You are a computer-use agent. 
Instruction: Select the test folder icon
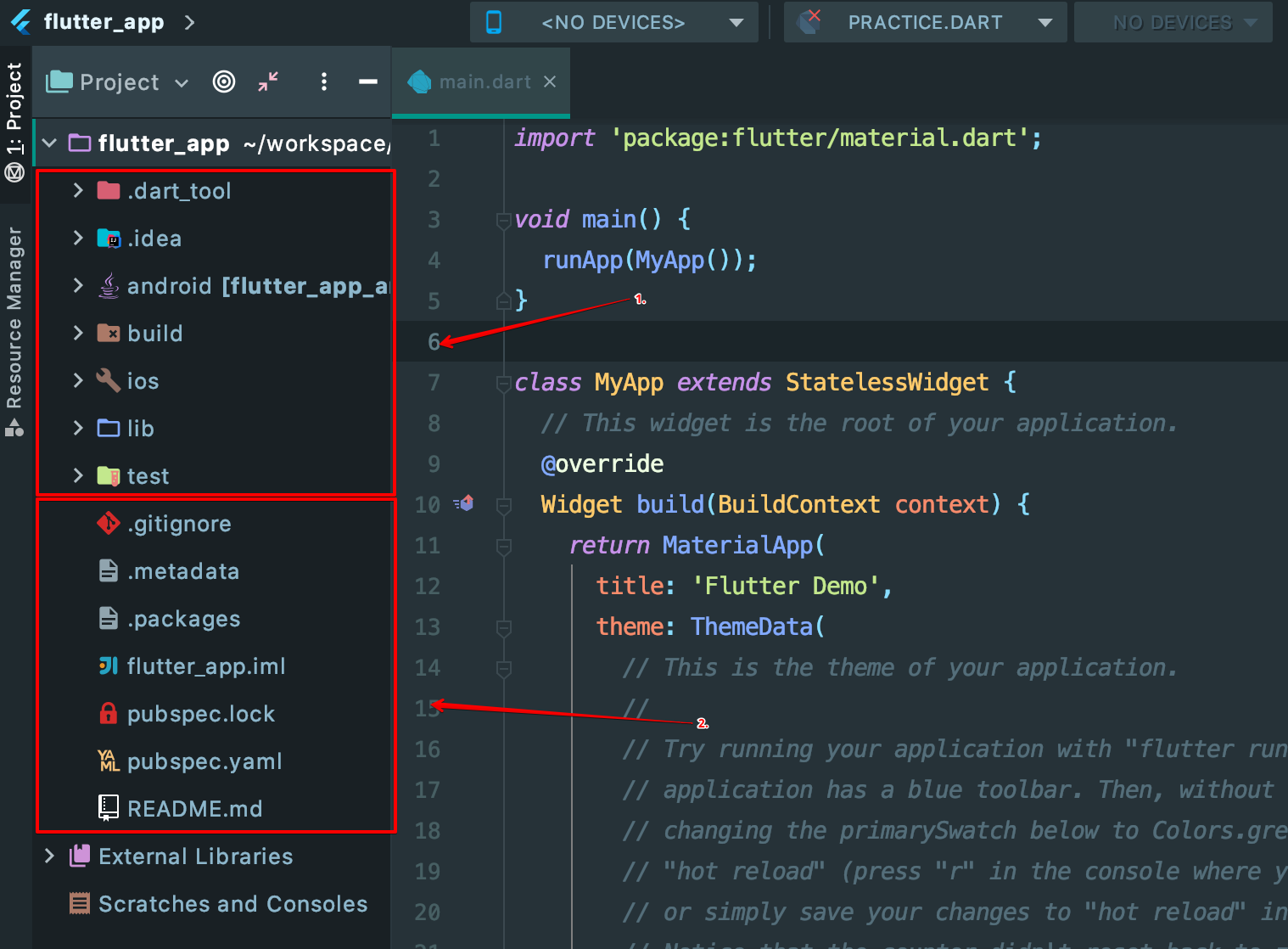click(x=109, y=476)
